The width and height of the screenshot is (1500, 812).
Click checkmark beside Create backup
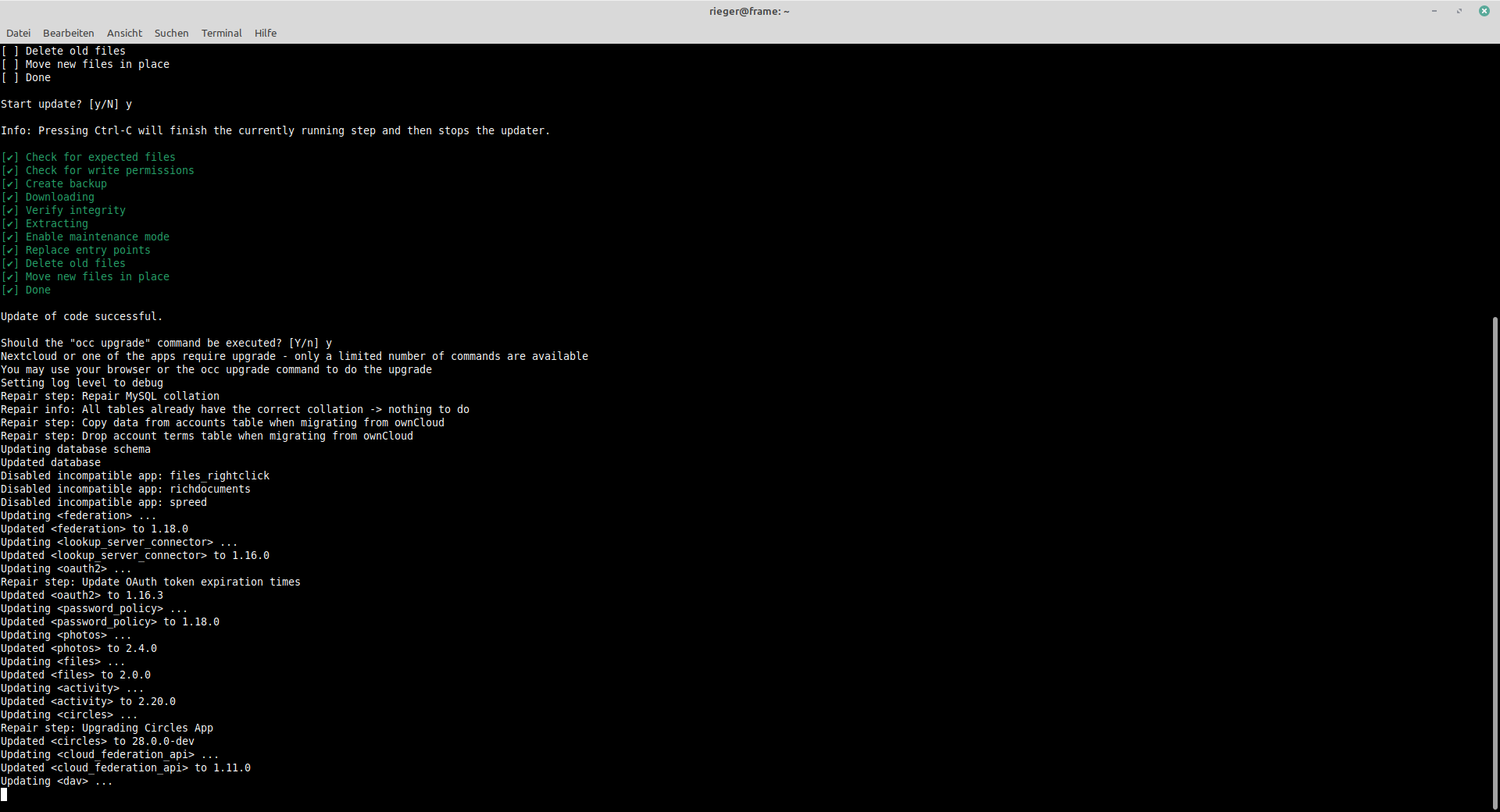click(x=10, y=183)
